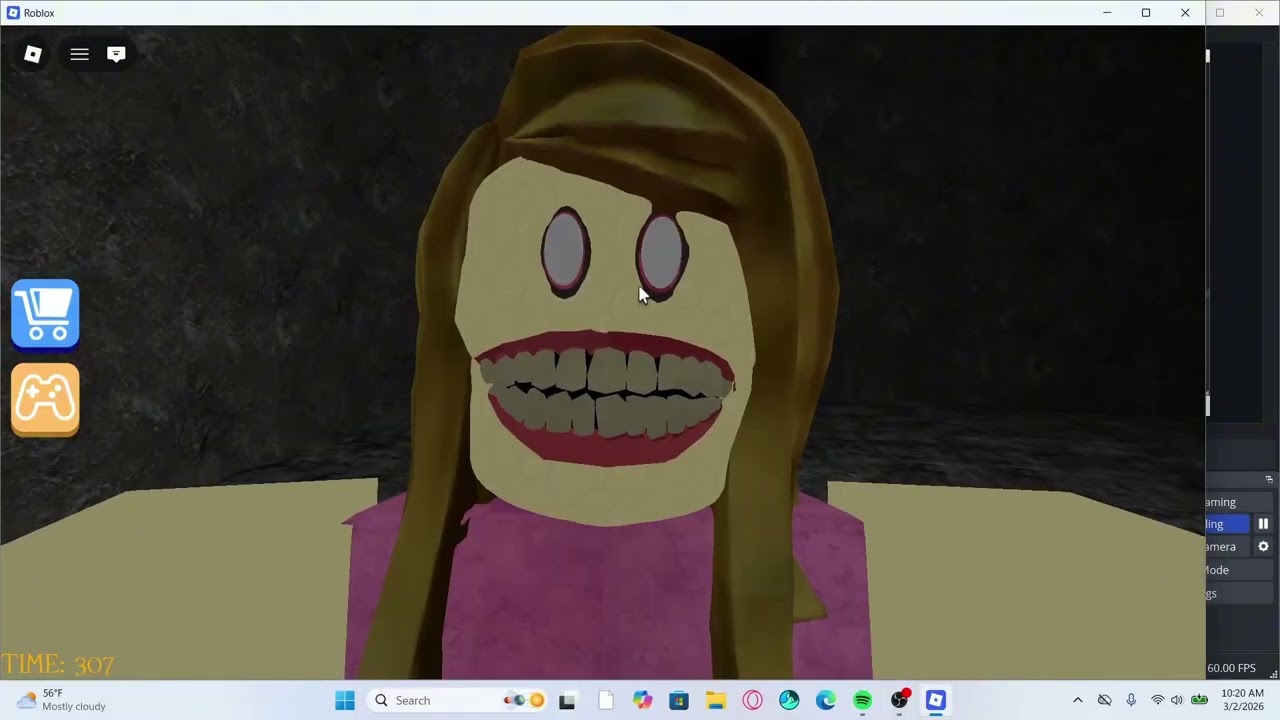Click the Stop Recording button in OBS
The width and height of the screenshot is (1280, 720).
[1228, 524]
